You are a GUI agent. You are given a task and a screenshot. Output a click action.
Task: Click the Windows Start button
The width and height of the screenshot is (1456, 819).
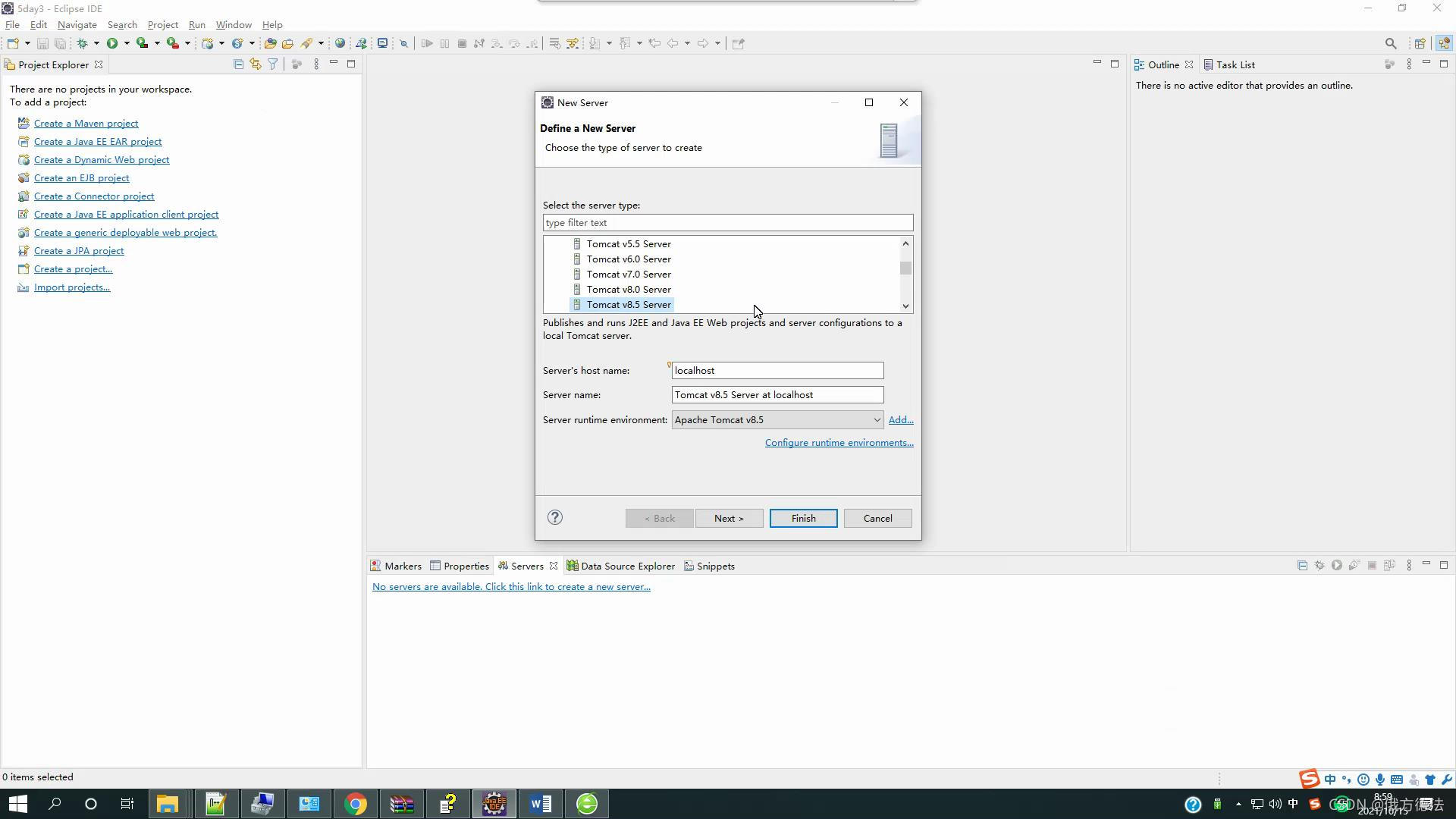click(x=18, y=804)
